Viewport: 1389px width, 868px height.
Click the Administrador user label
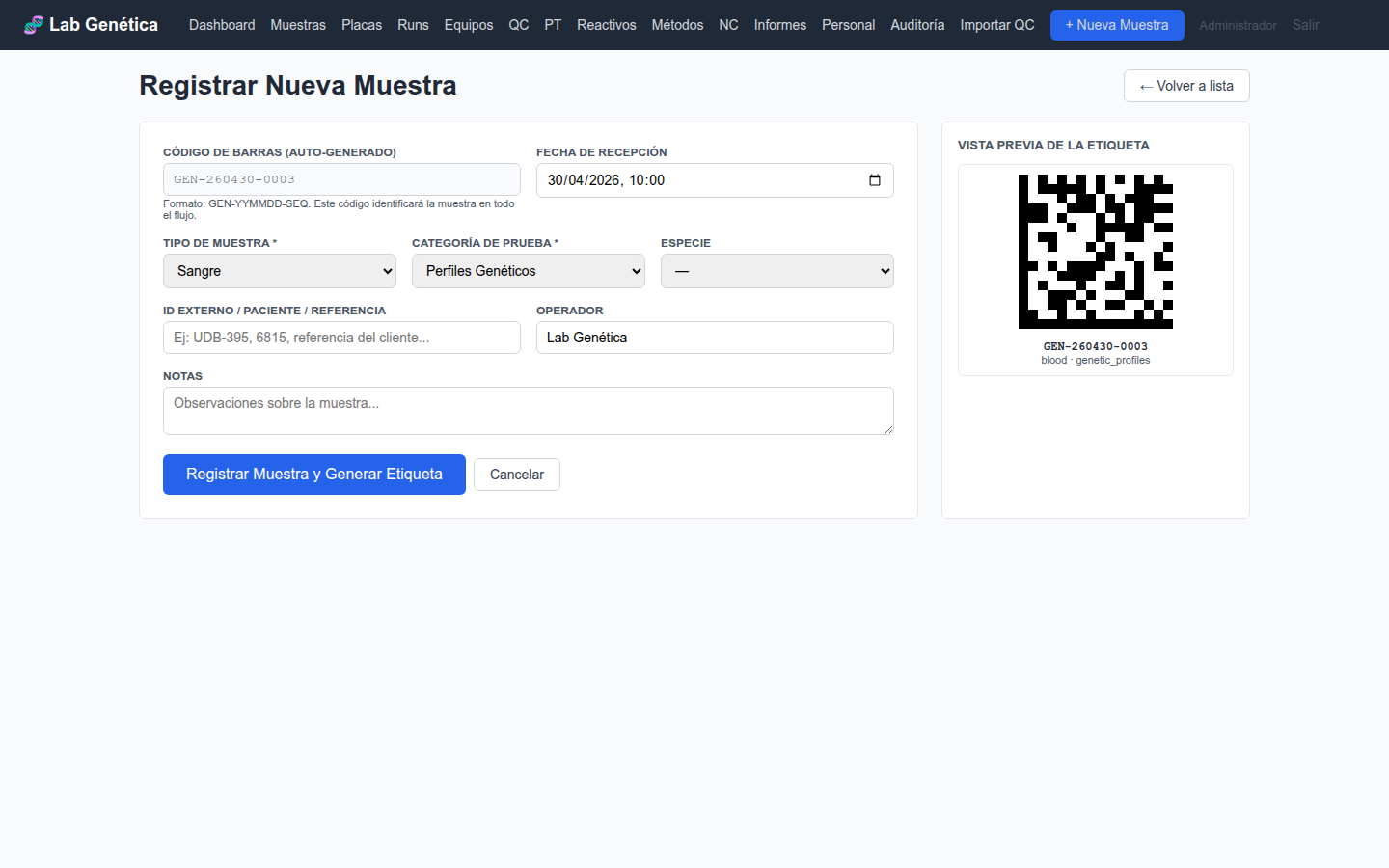pos(1238,26)
